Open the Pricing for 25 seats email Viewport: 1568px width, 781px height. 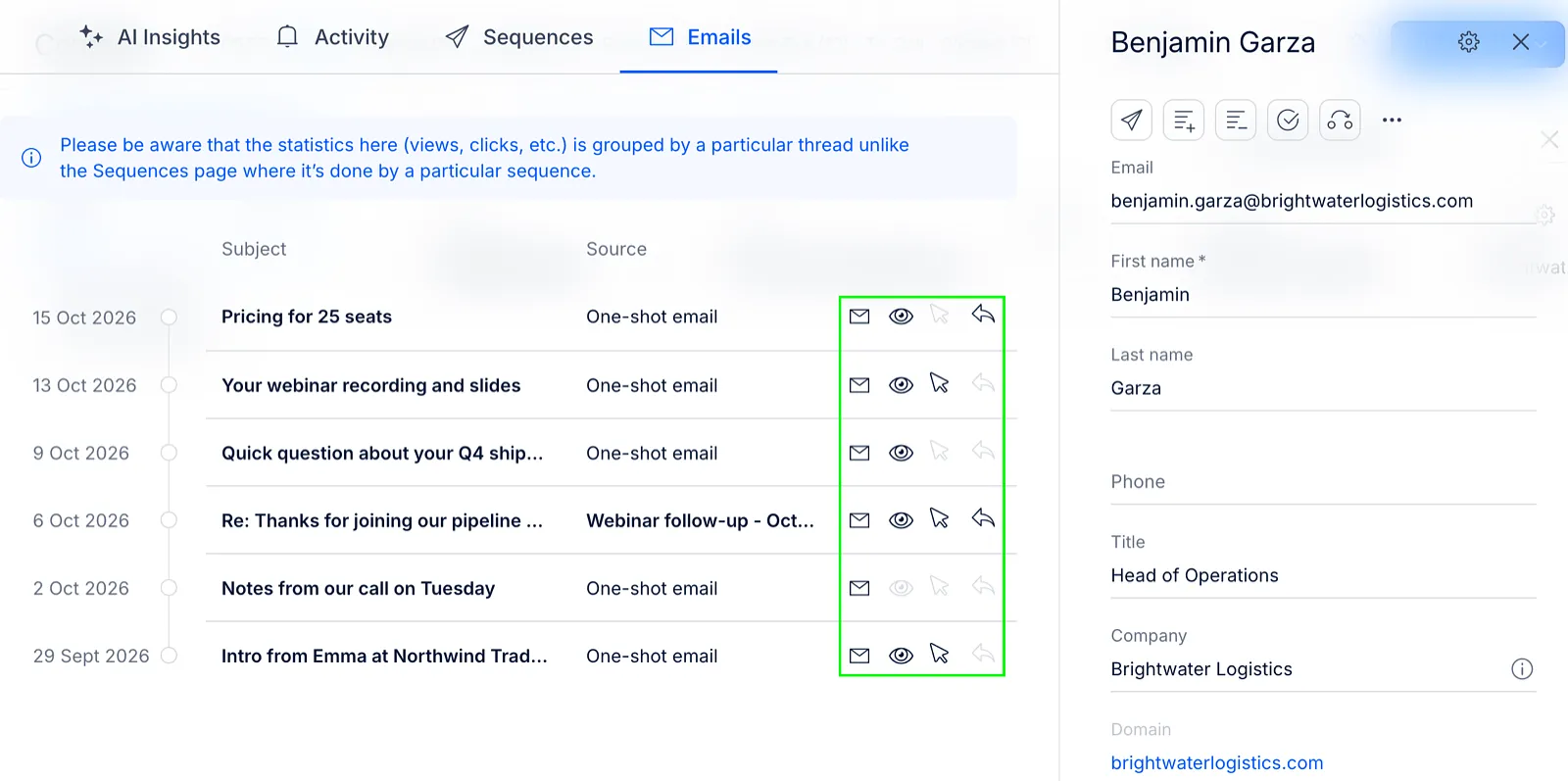(x=307, y=317)
